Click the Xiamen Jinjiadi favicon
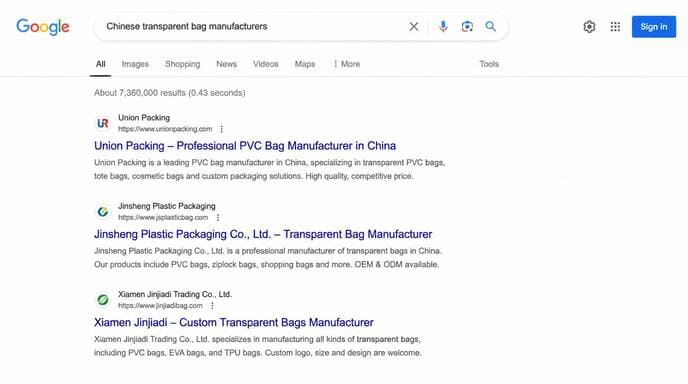Image resolution: width=688 pixels, height=384 pixels. tap(103, 300)
